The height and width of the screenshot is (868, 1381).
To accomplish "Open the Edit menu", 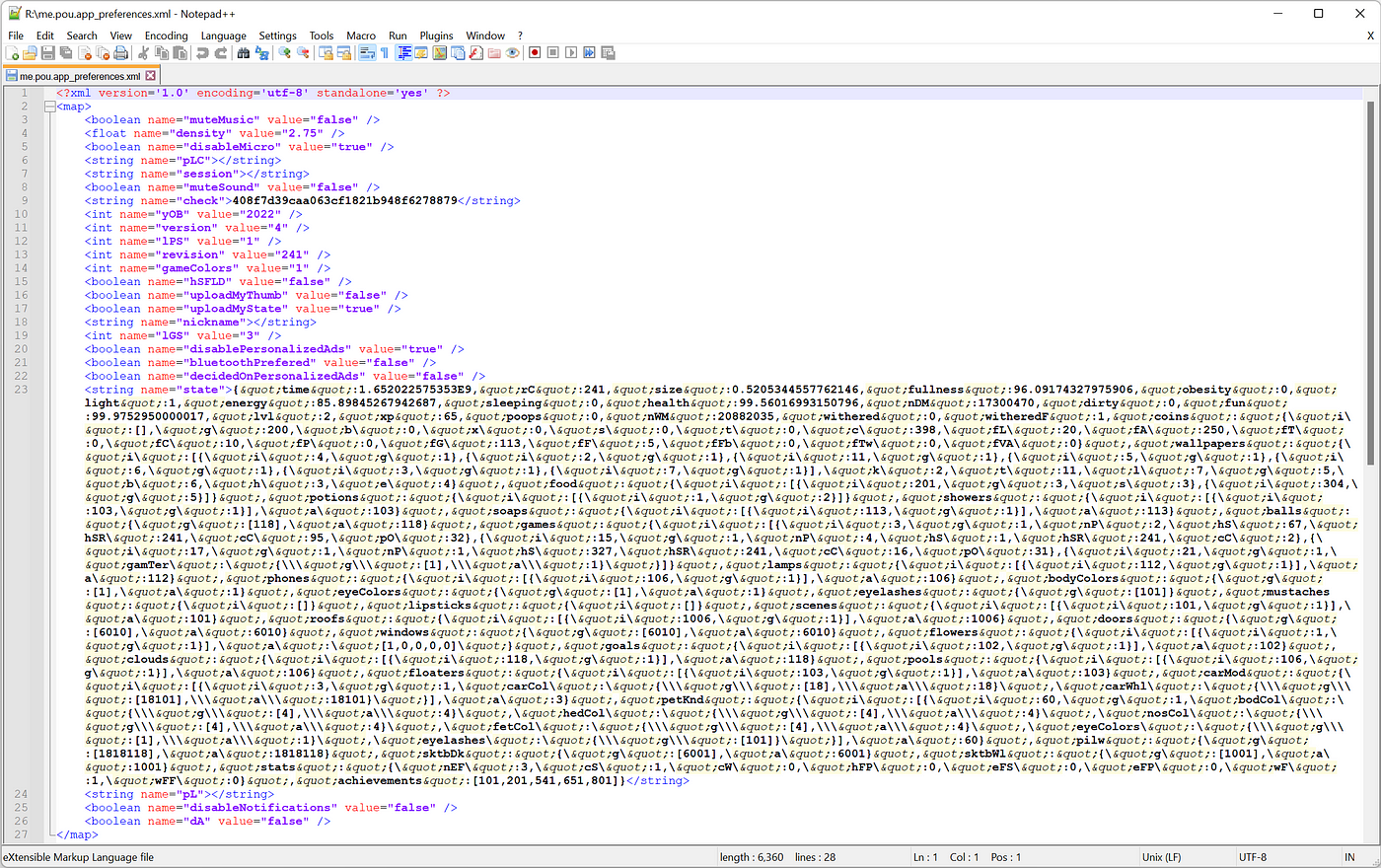I will tap(45, 36).
